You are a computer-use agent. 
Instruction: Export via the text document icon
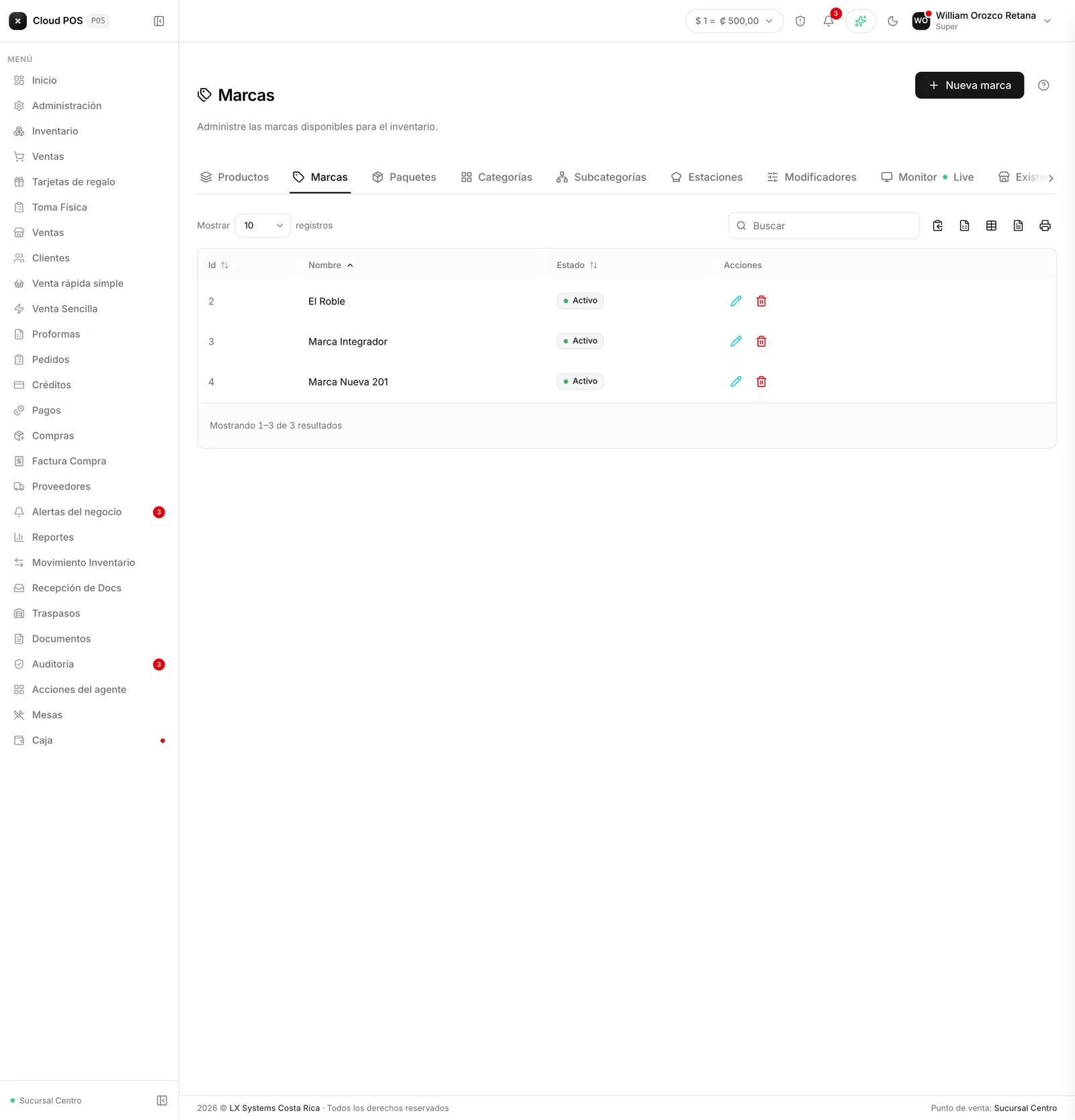(1019, 226)
